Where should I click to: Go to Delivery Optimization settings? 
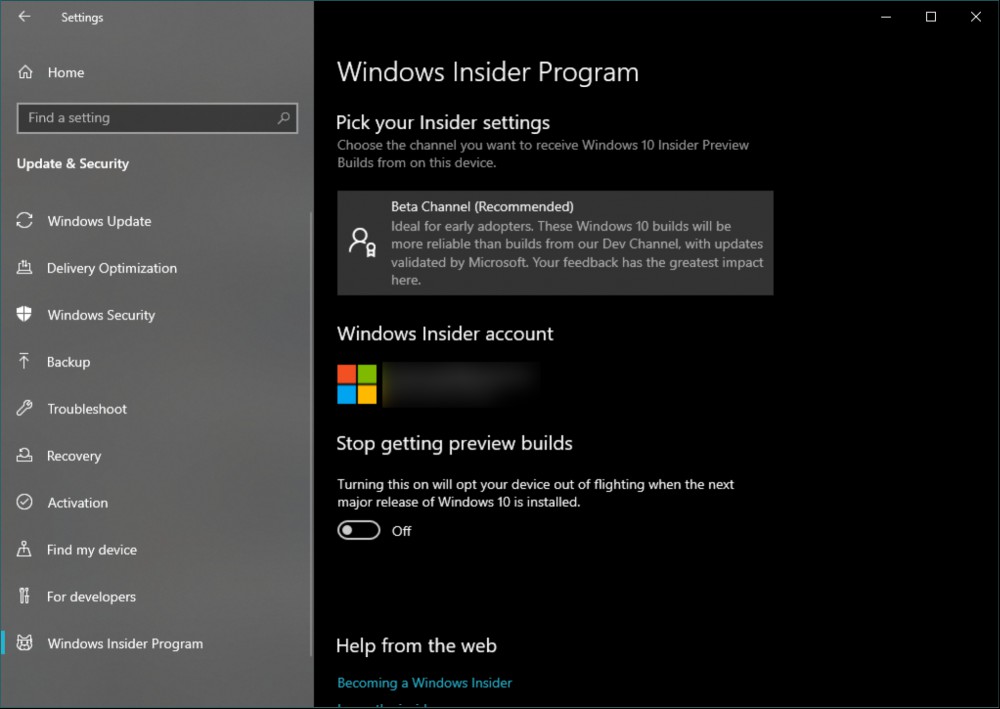coord(156,268)
